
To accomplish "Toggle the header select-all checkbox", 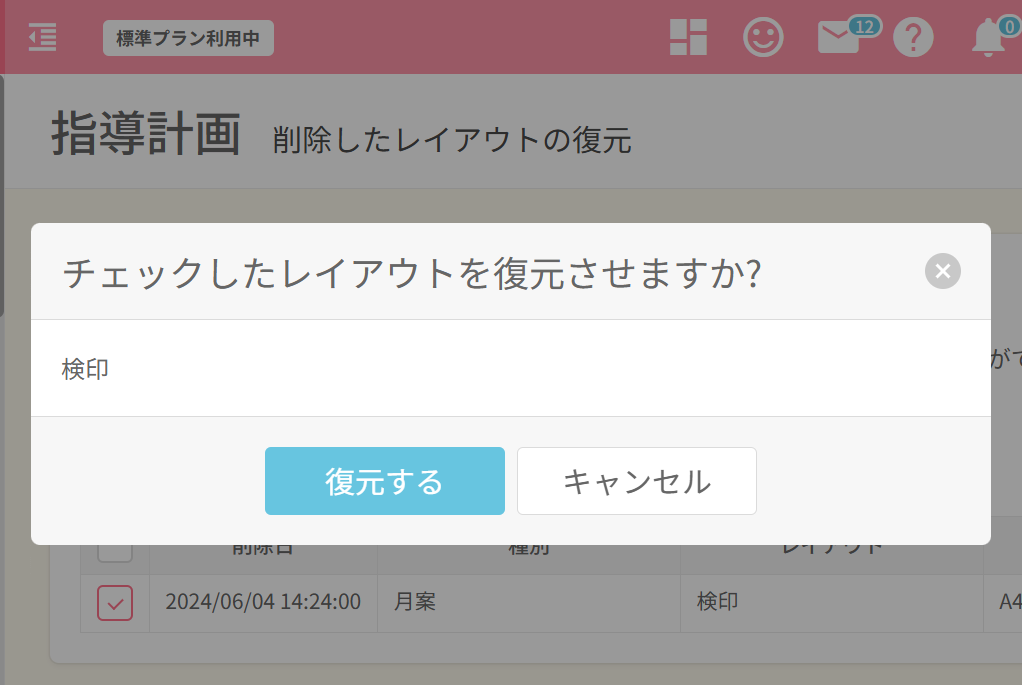I will pyautogui.click(x=115, y=551).
